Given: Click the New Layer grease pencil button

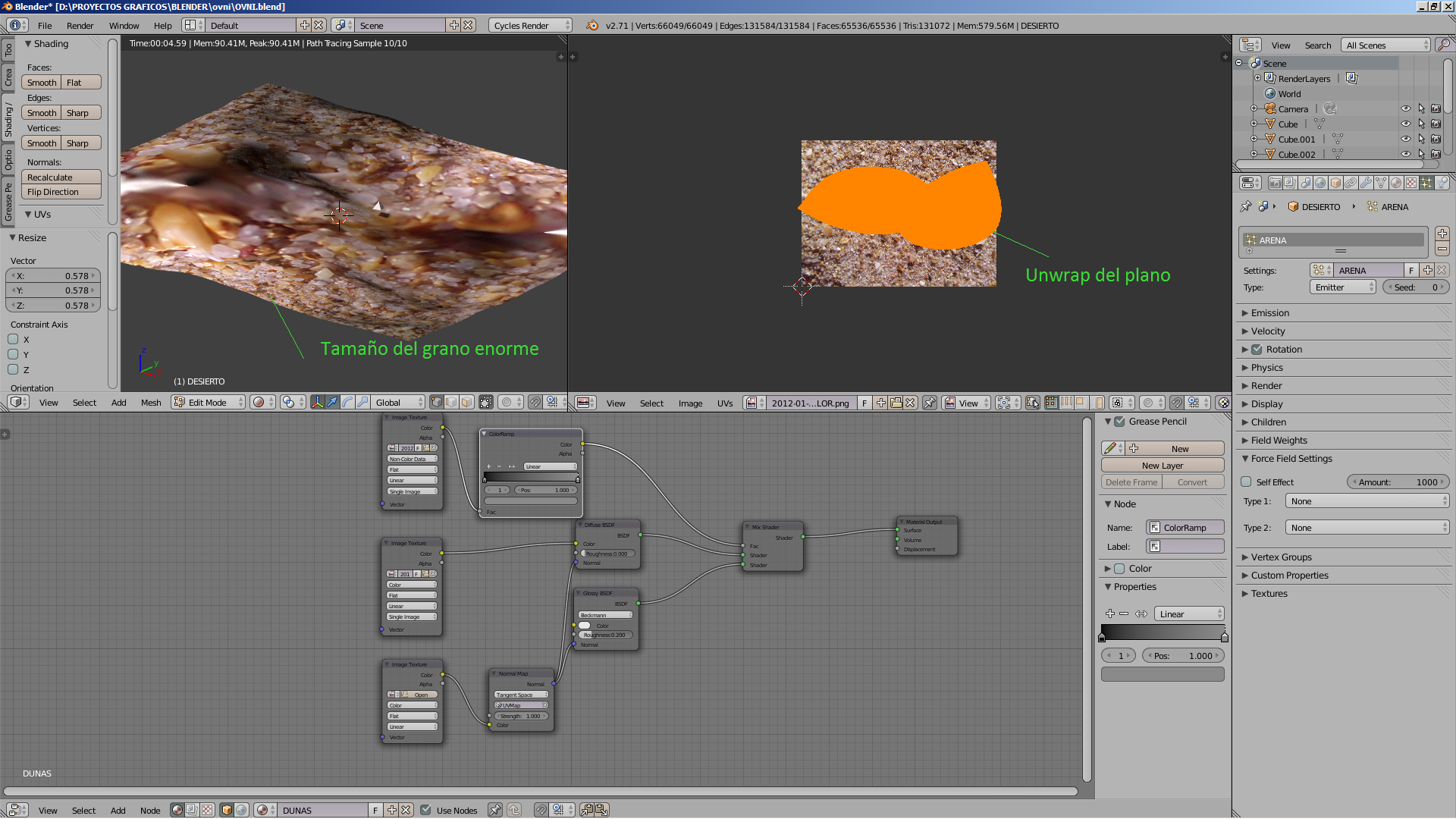Looking at the screenshot, I should (1162, 466).
